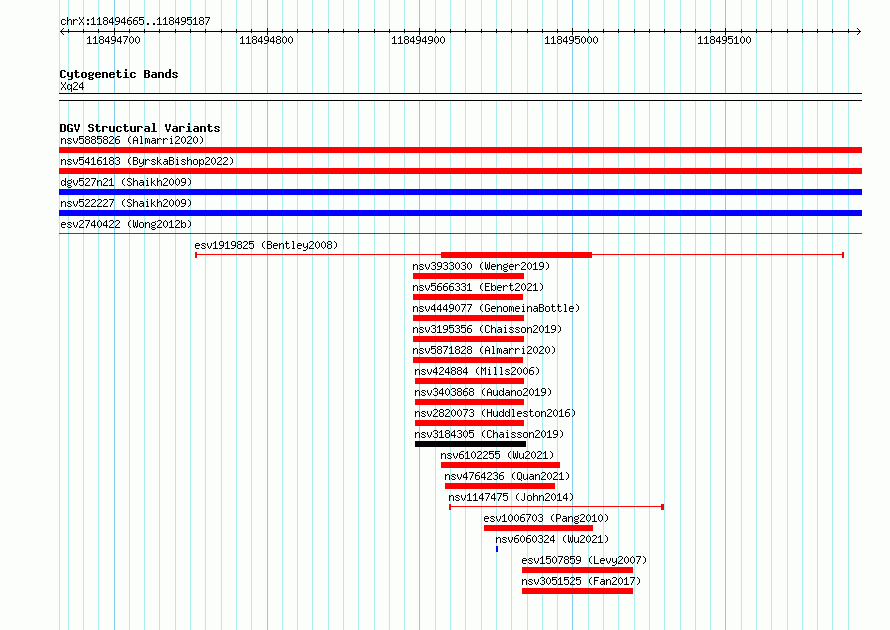The height and width of the screenshot is (630, 890).
Task: Open the nsv4449077 (GenomeinaBottle) label
Action: [x=497, y=308]
